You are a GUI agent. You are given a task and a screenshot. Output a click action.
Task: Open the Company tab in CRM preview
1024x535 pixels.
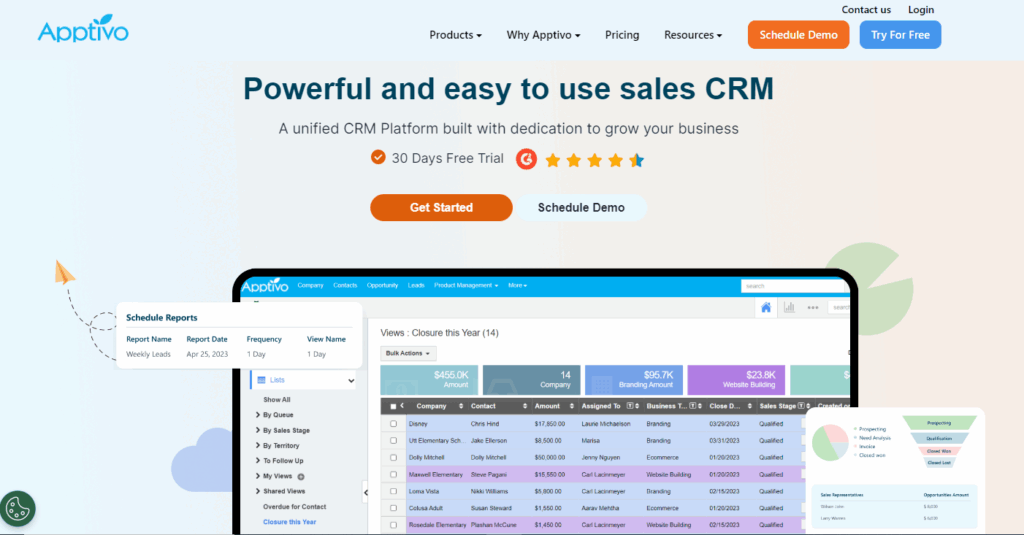click(x=310, y=285)
